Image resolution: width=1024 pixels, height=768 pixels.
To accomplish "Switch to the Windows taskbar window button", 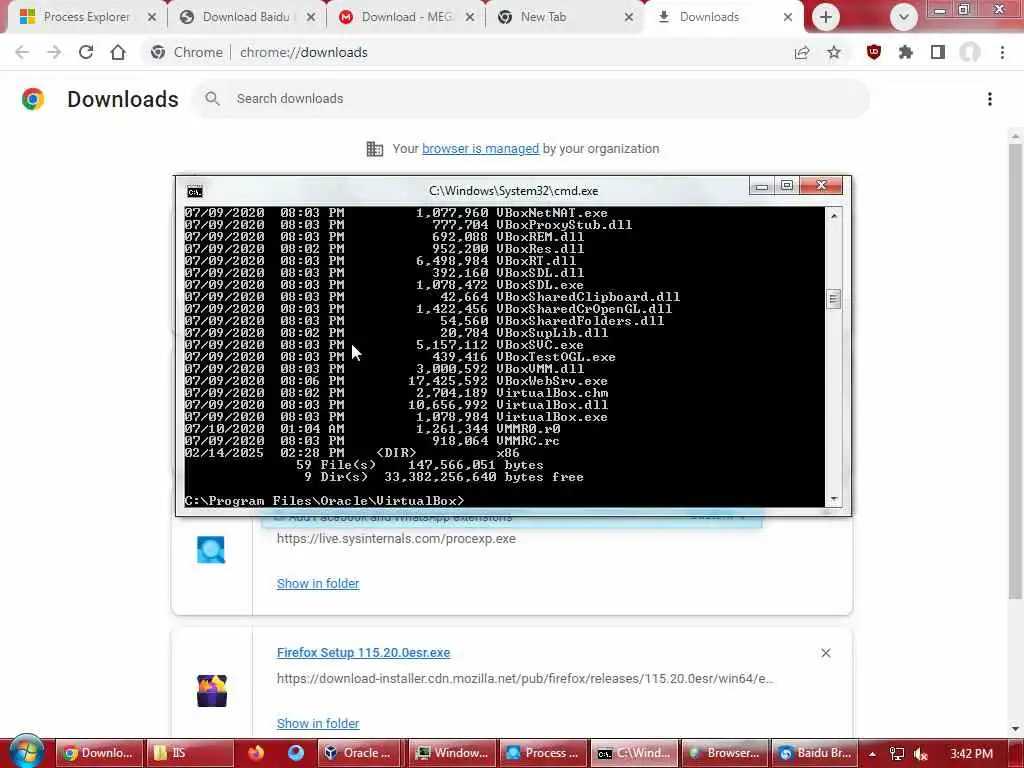I will pos(453,753).
